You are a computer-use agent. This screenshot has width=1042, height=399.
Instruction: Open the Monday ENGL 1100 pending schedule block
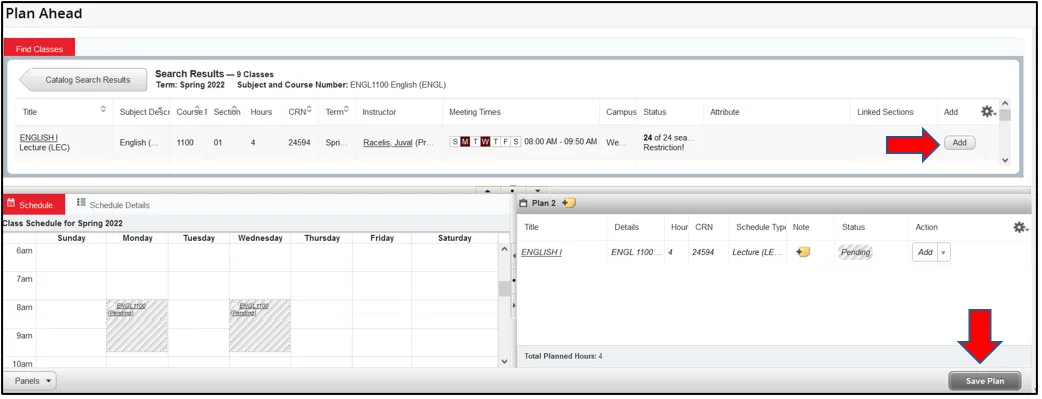point(137,325)
